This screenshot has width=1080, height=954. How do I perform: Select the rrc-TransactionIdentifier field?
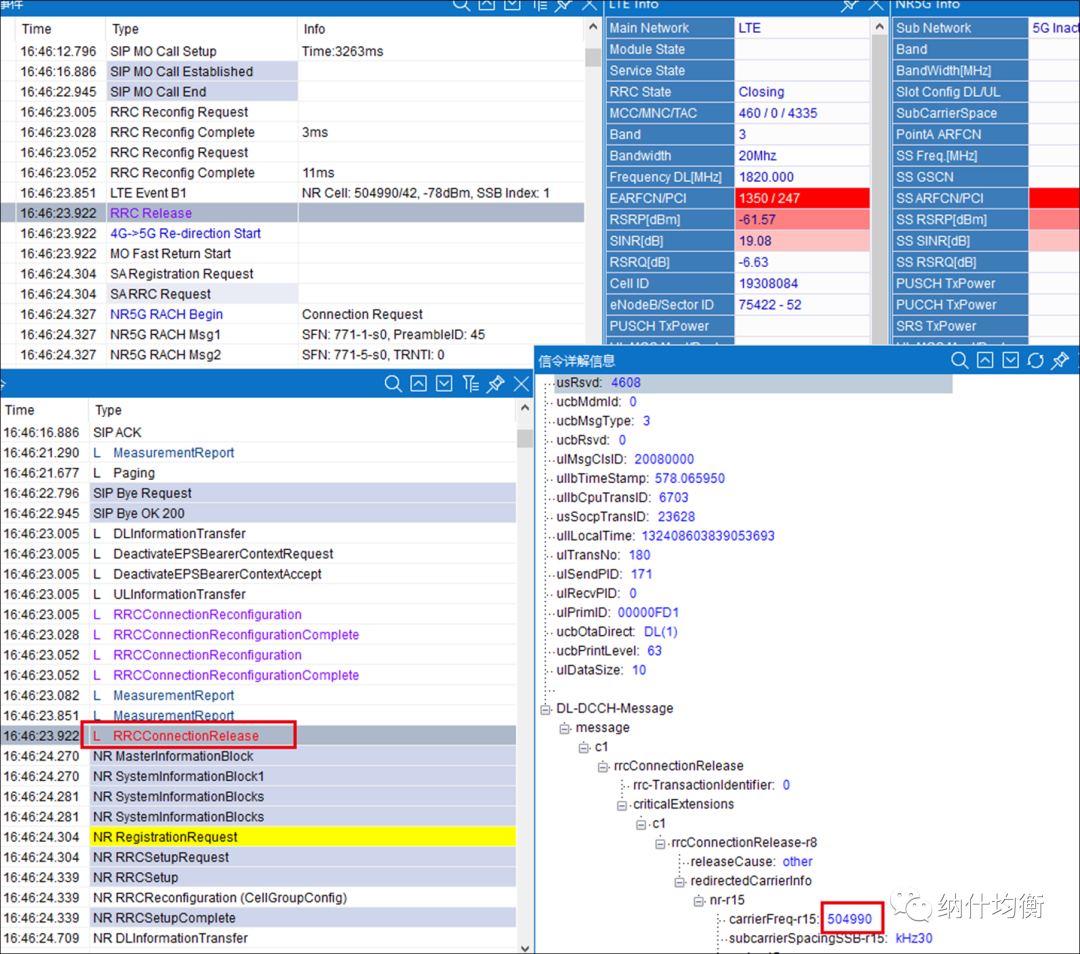click(x=712, y=785)
